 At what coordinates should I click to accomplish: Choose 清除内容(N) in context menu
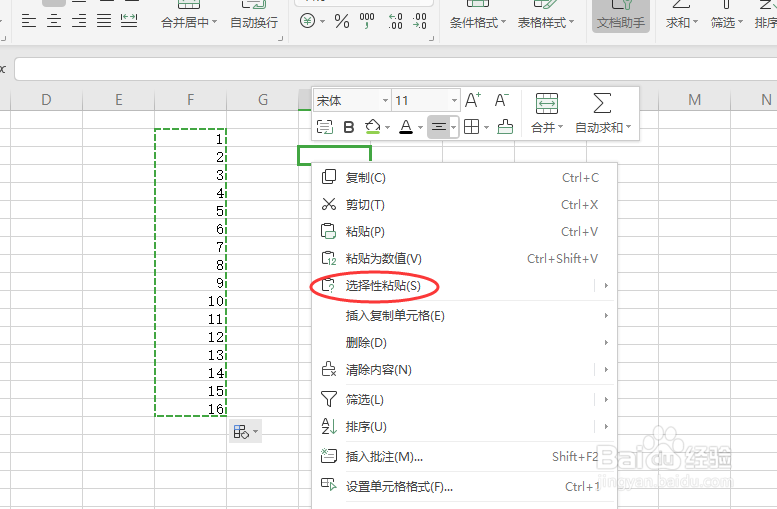point(464,370)
